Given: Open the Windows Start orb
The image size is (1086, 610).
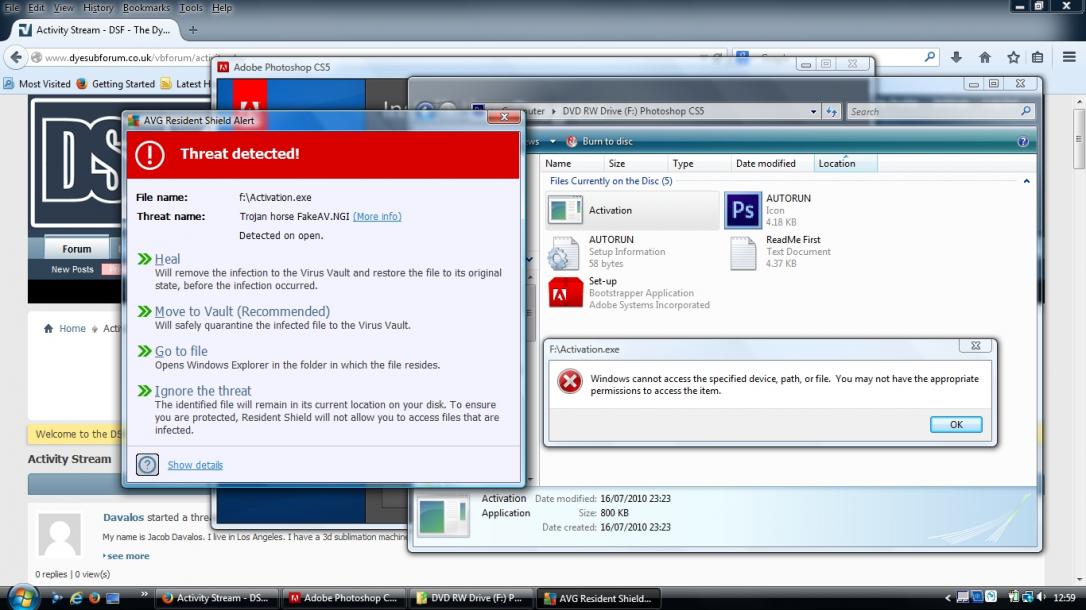Looking at the screenshot, I should (x=22, y=598).
